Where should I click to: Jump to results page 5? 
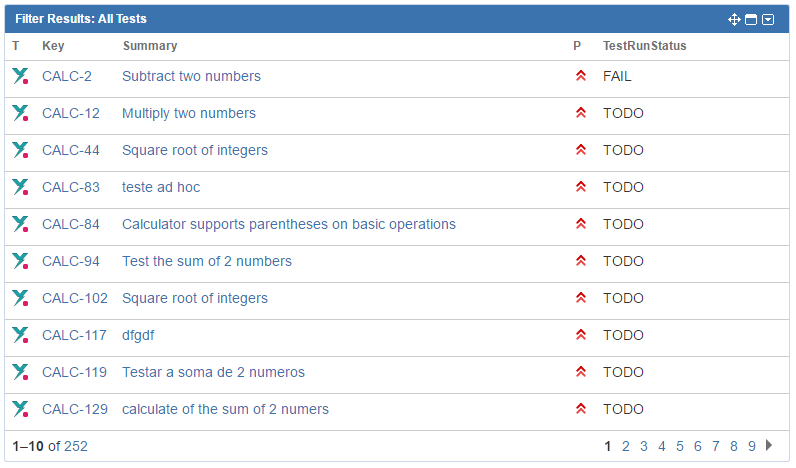pos(679,446)
